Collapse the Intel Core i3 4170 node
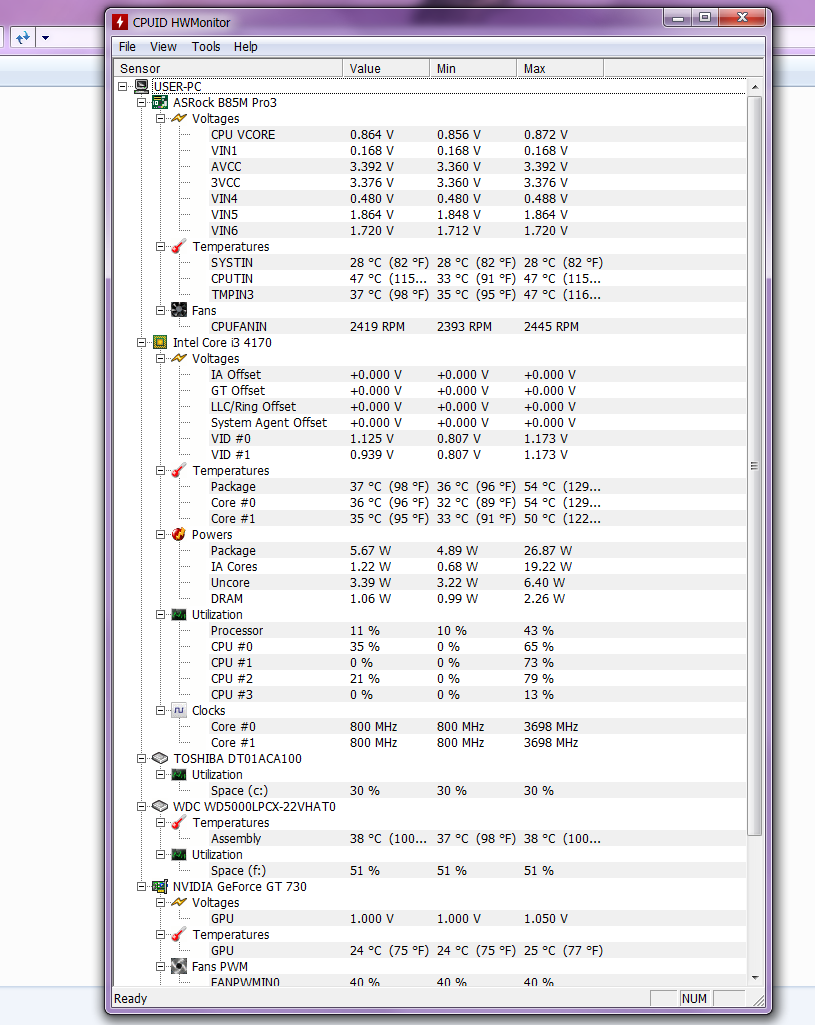The height and width of the screenshot is (1025, 815). [141, 343]
